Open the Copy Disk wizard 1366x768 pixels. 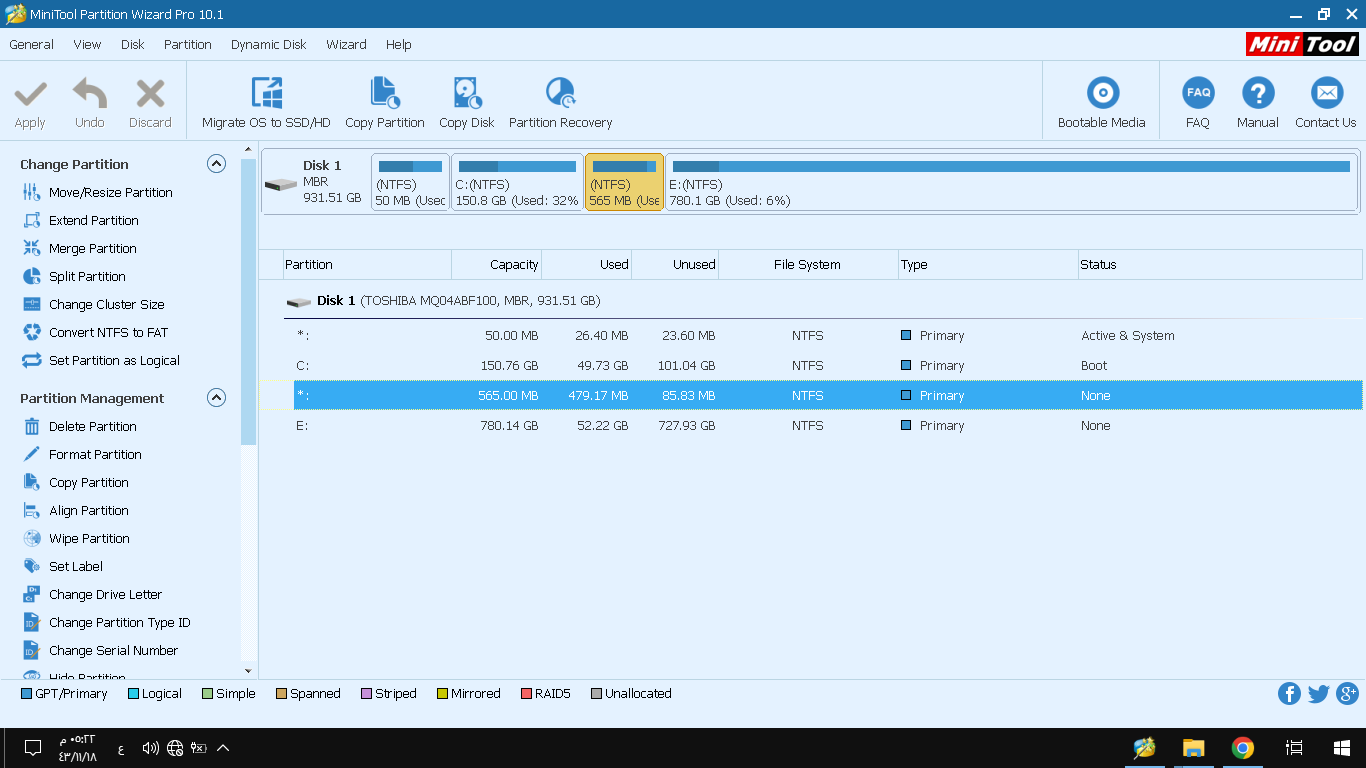point(467,103)
